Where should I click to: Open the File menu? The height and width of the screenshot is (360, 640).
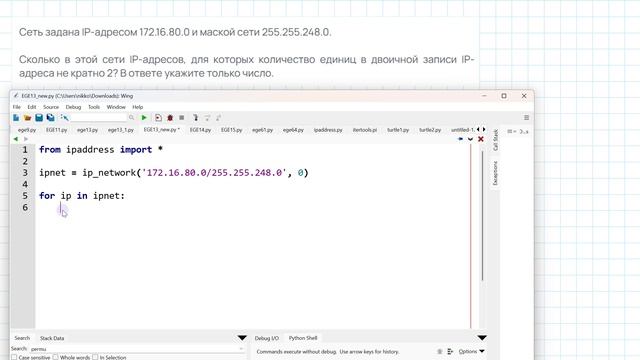[x=17, y=107]
